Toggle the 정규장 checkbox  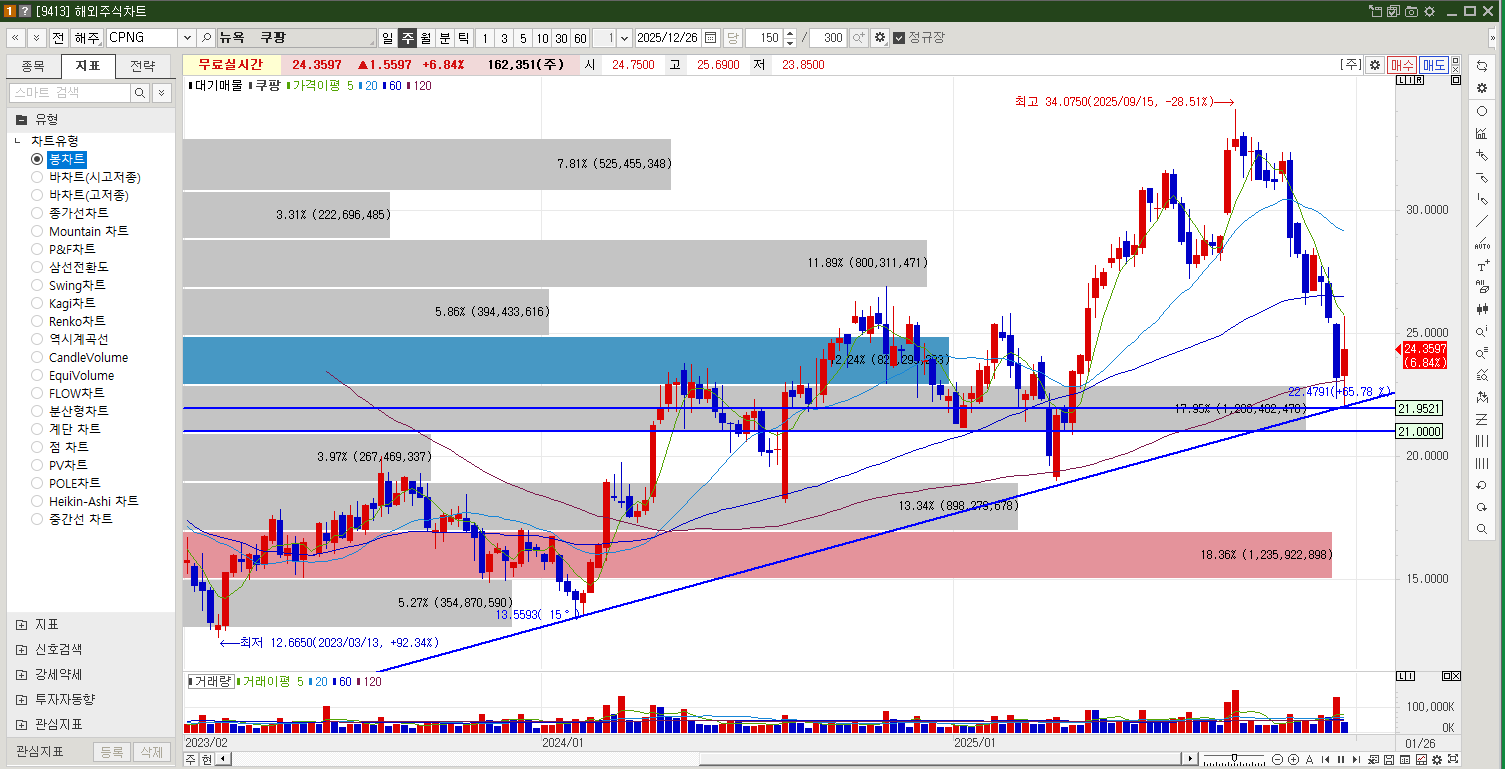tap(899, 38)
